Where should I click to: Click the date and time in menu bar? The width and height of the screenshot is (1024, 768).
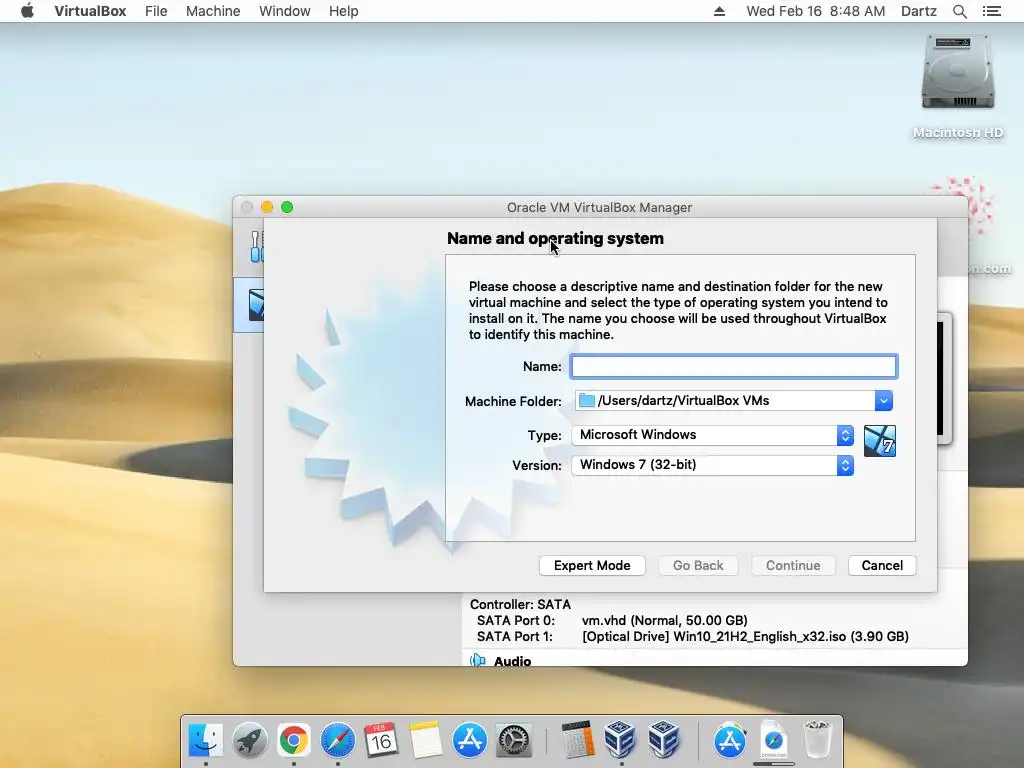coord(816,11)
